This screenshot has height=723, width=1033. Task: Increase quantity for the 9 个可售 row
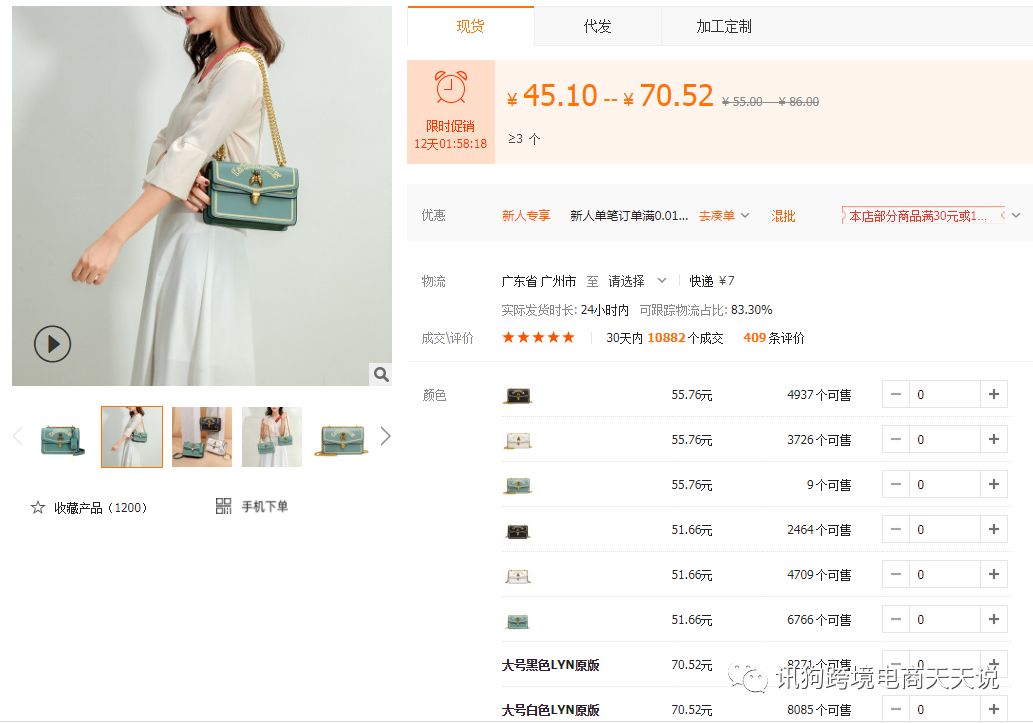pos(993,484)
